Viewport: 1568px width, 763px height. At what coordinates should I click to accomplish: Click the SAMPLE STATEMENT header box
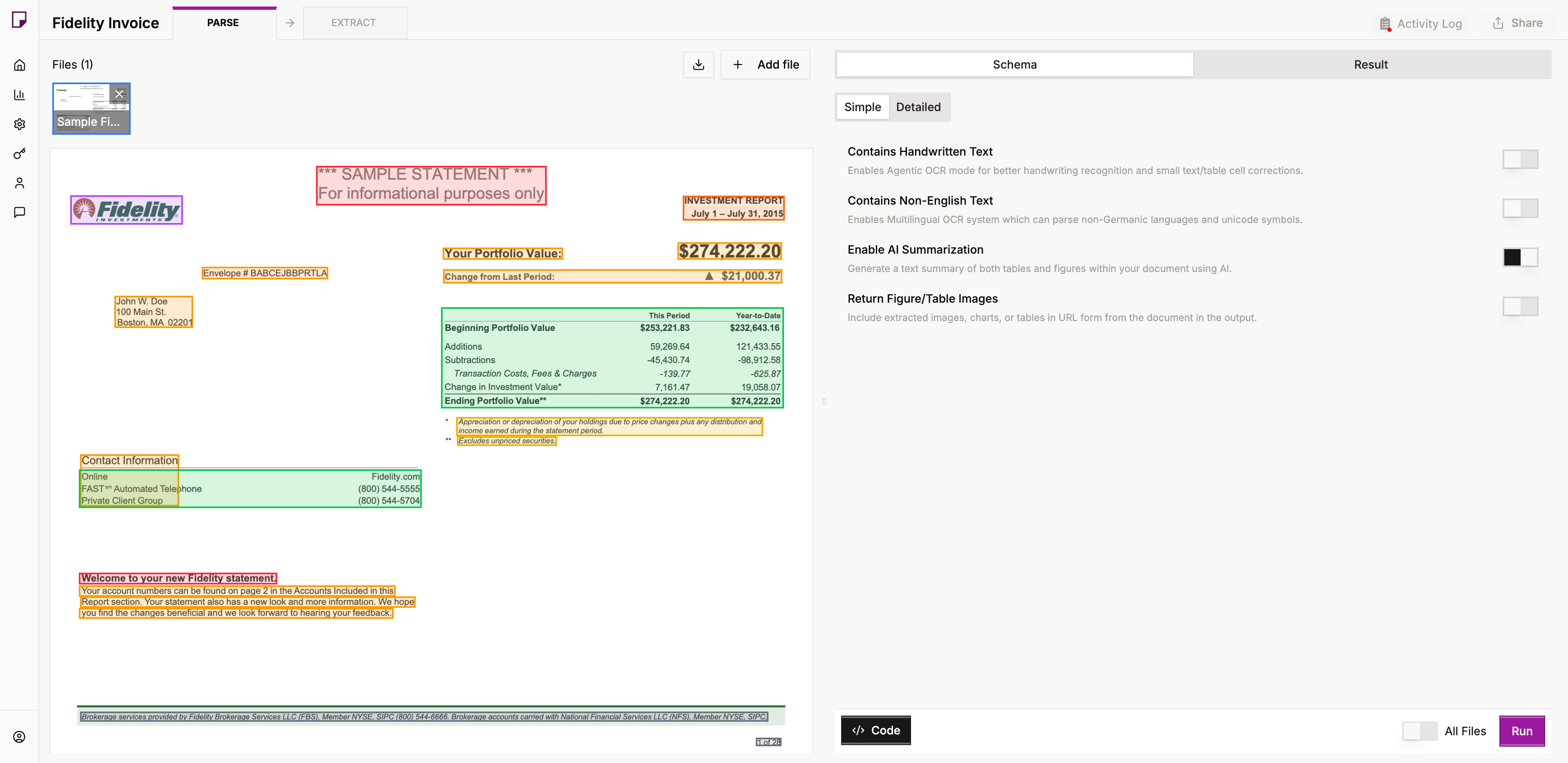[x=431, y=185]
